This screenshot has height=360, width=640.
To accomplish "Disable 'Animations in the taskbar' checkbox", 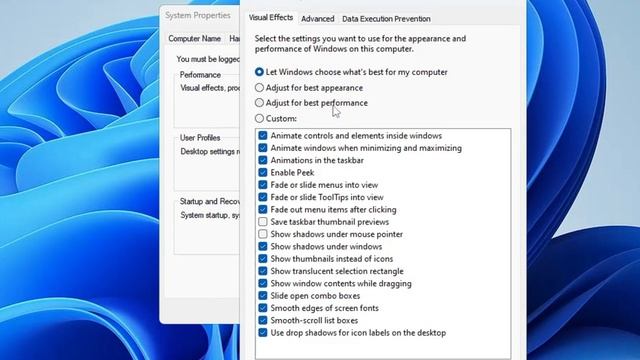I will [x=263, y=160].
